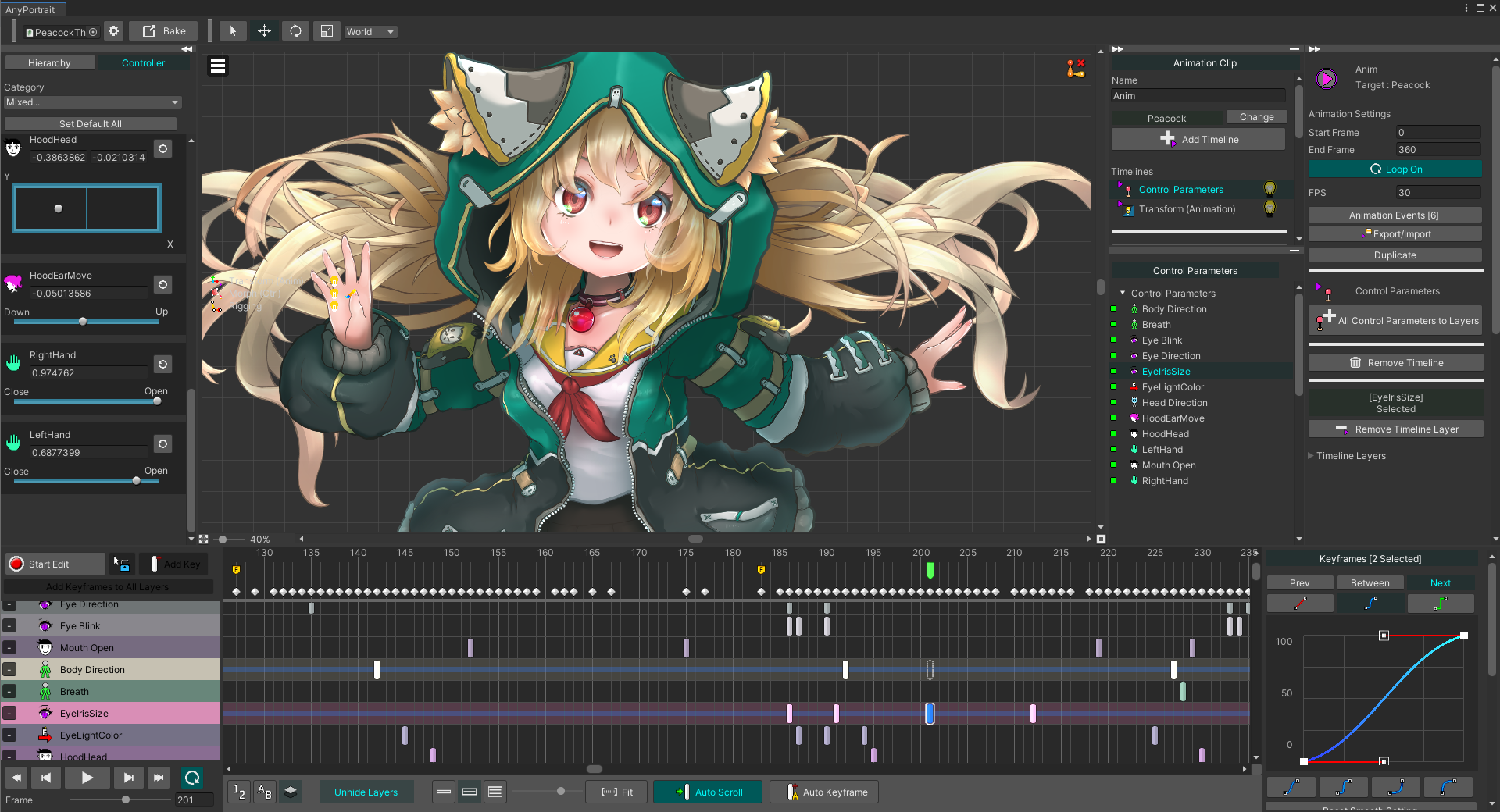This screenshot has width=1500, height=812.
Task: Click the Add Timeline button
Action: click(x=1198, y=139)
